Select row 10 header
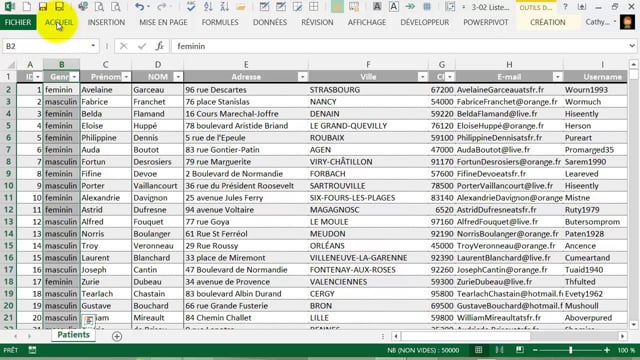 click(x=9, y=186)
